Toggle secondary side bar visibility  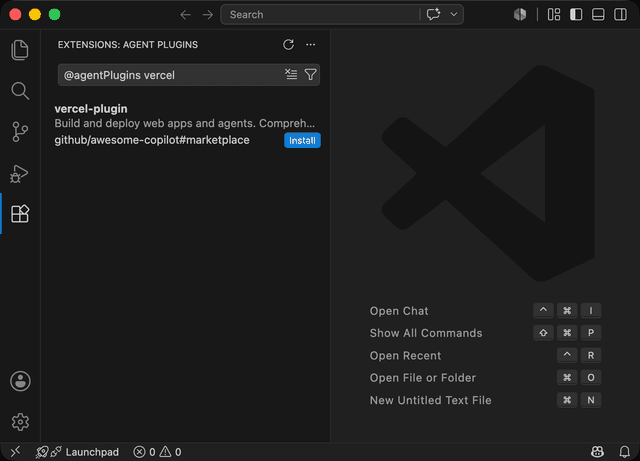click(620, 14)
